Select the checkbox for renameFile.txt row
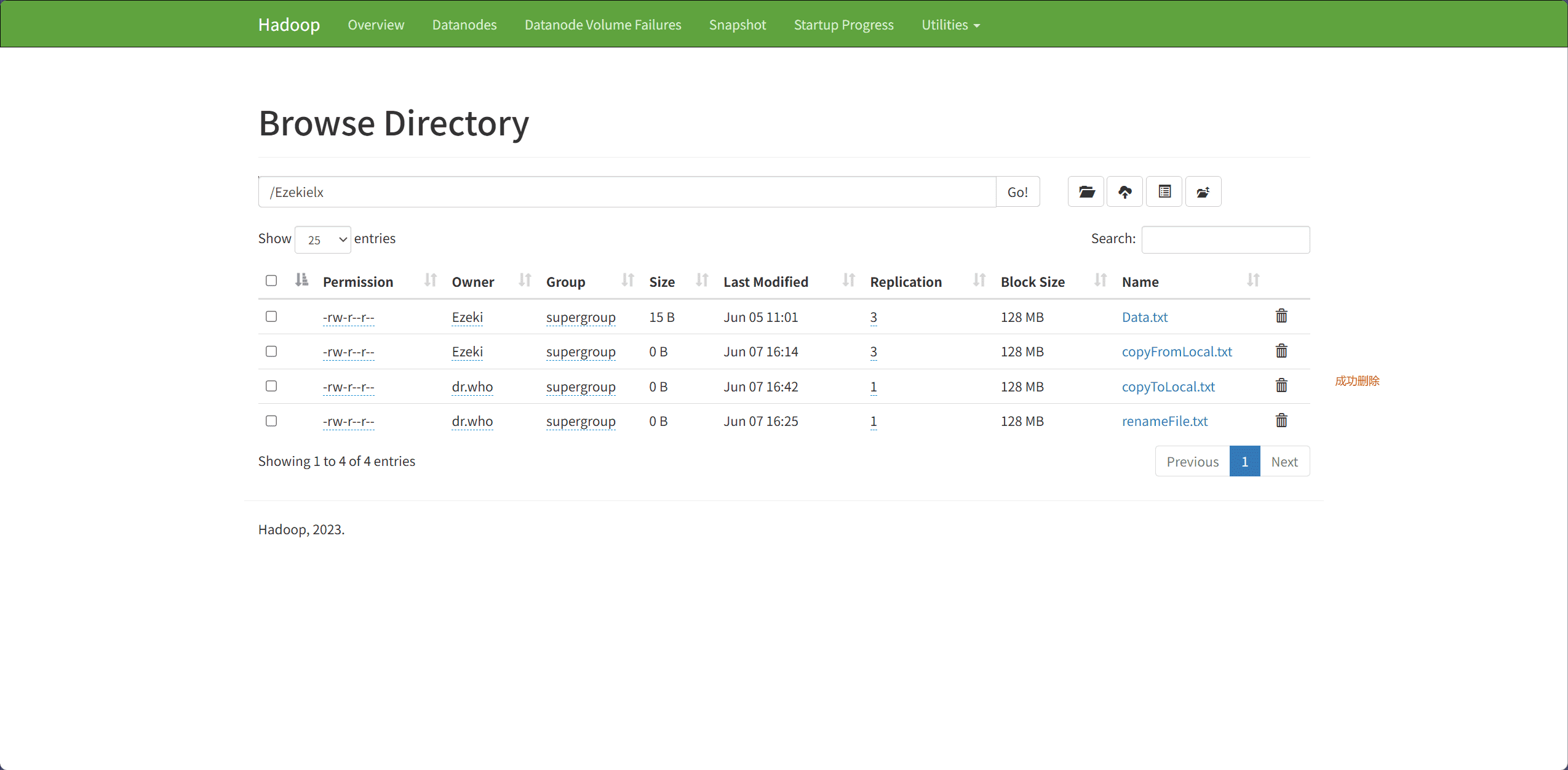The width and height of the screenshot is (1568, 770). pos(271,421)
